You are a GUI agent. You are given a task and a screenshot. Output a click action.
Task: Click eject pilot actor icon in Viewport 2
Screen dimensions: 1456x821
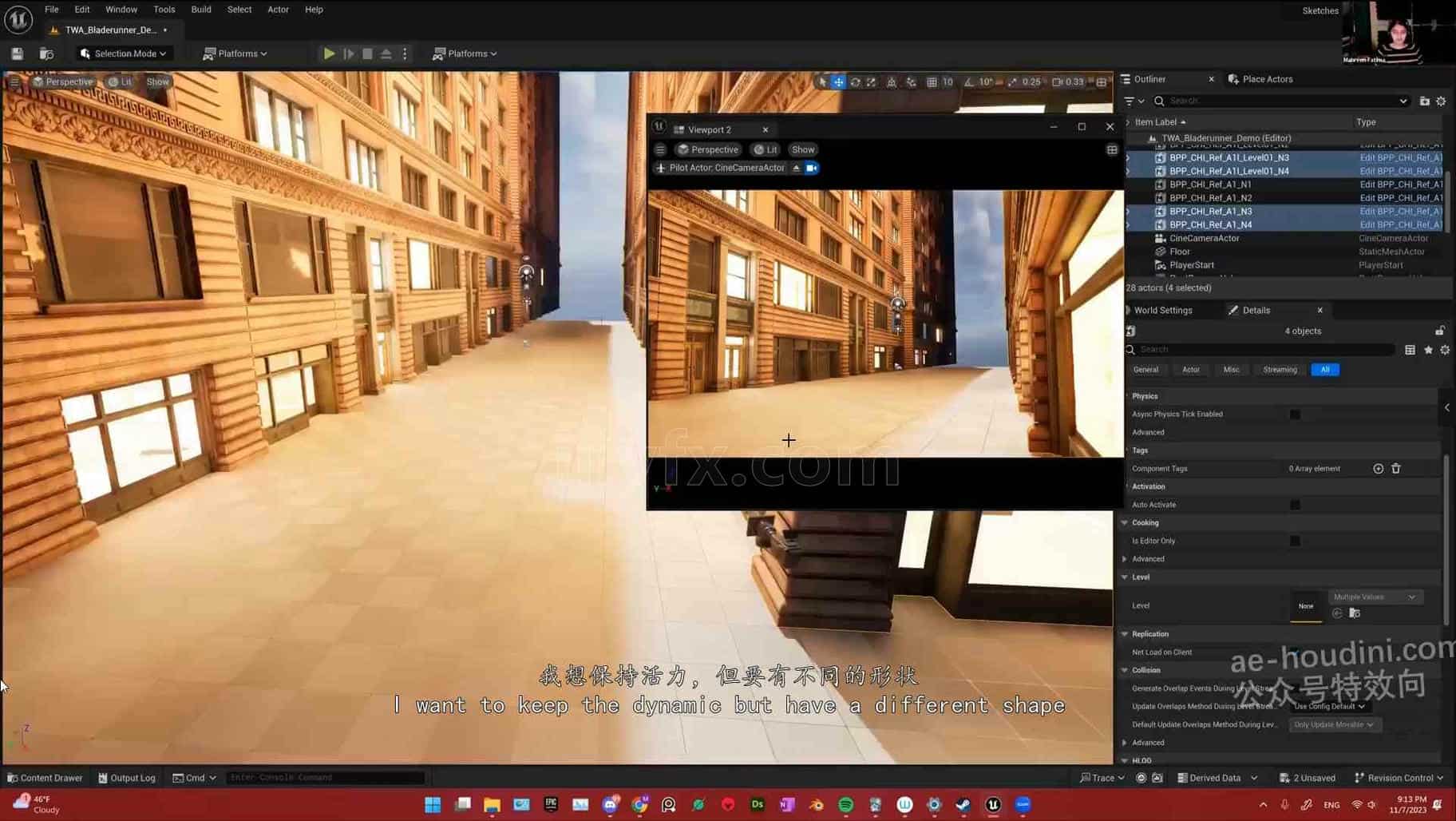[796, 168]
